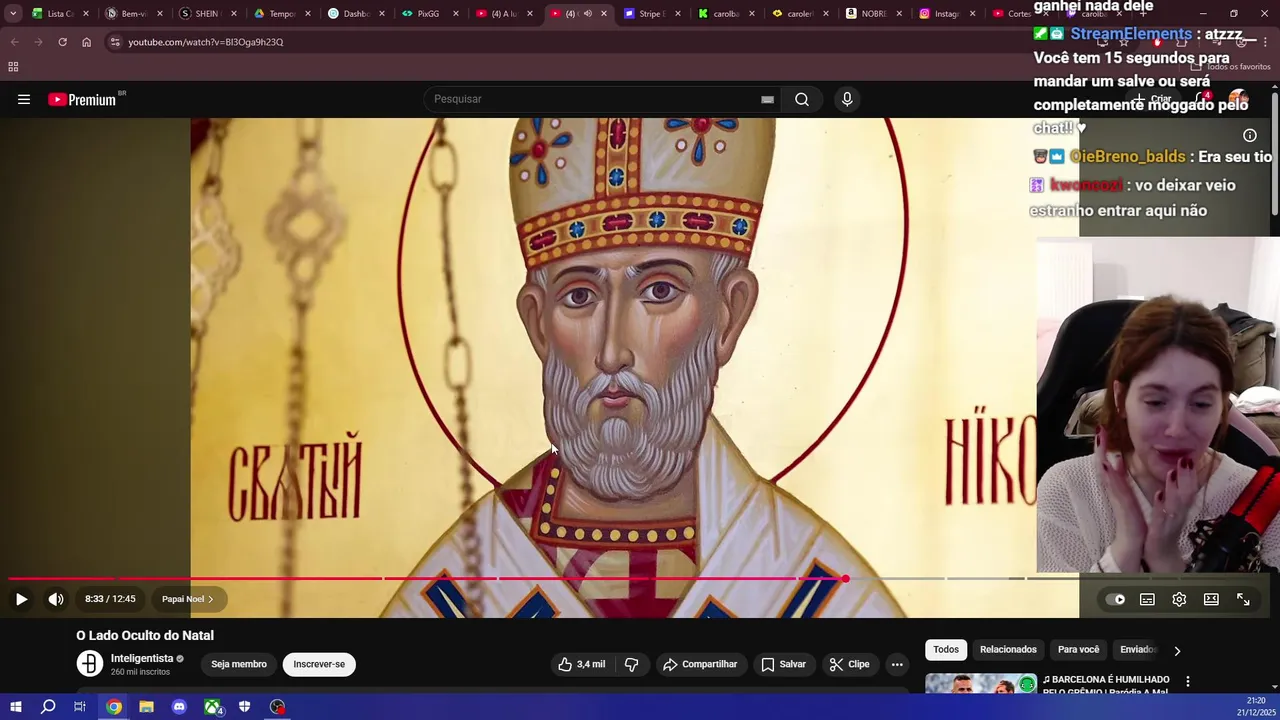Open the on-screen keyboard in search box
The image size is (1280, 720).
coord(767,99)
